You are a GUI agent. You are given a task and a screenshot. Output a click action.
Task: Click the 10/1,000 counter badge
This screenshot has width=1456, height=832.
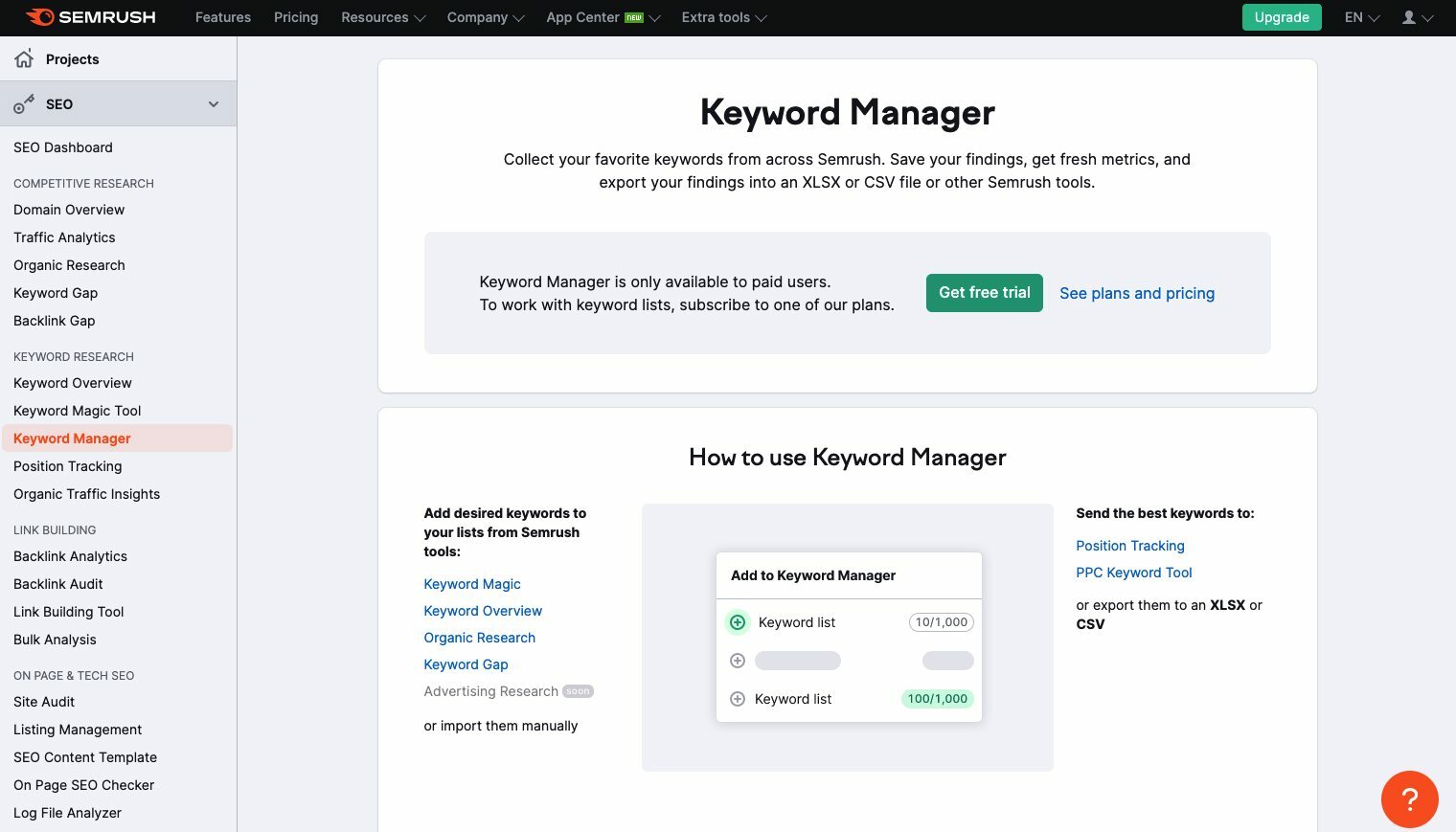click(942, 622)
